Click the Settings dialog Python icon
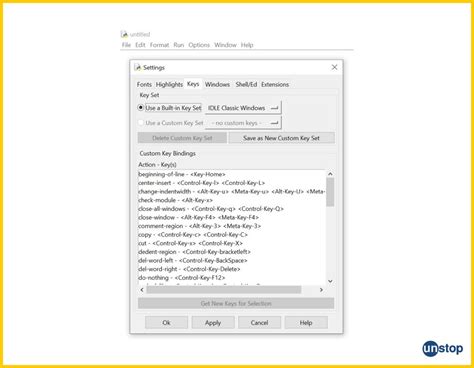Screen dimensions: 474x368 pos(138,67)
